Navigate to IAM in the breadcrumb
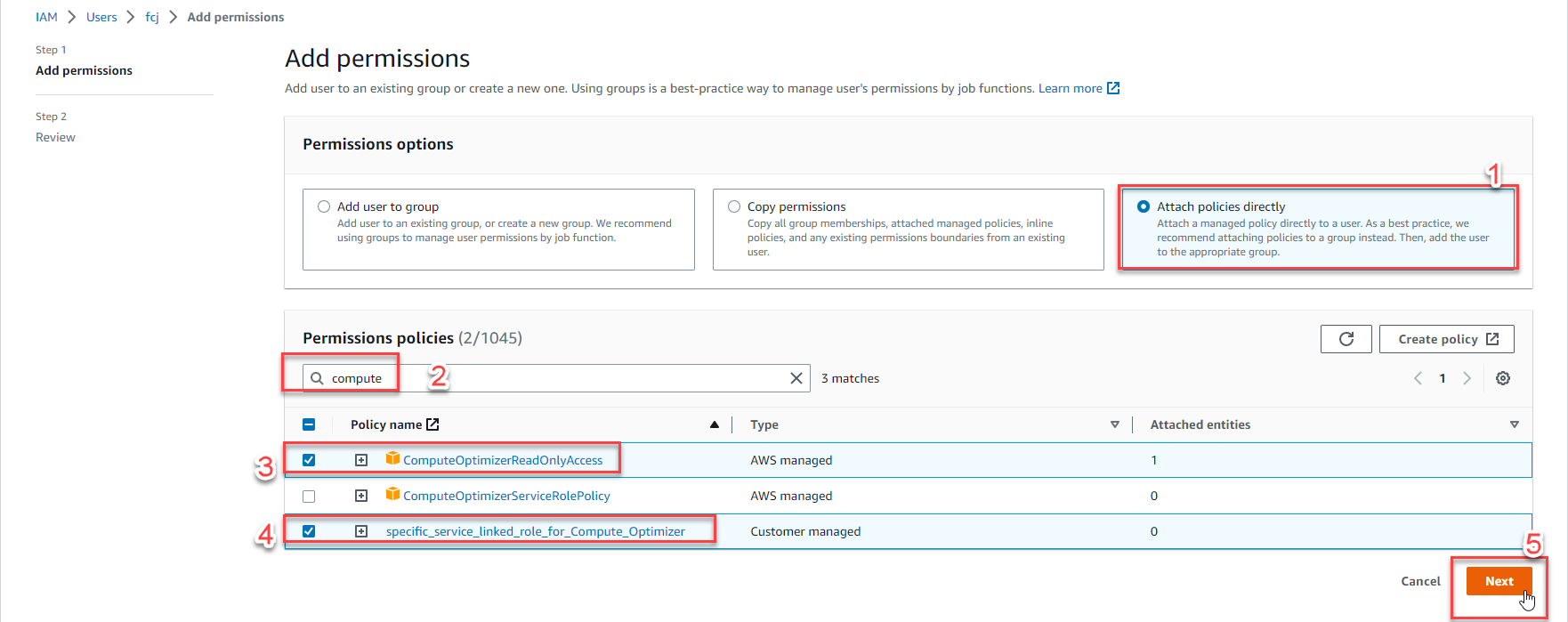This screenshot has width=1568, height=622. pyautogui.click(x=46, y=17)
